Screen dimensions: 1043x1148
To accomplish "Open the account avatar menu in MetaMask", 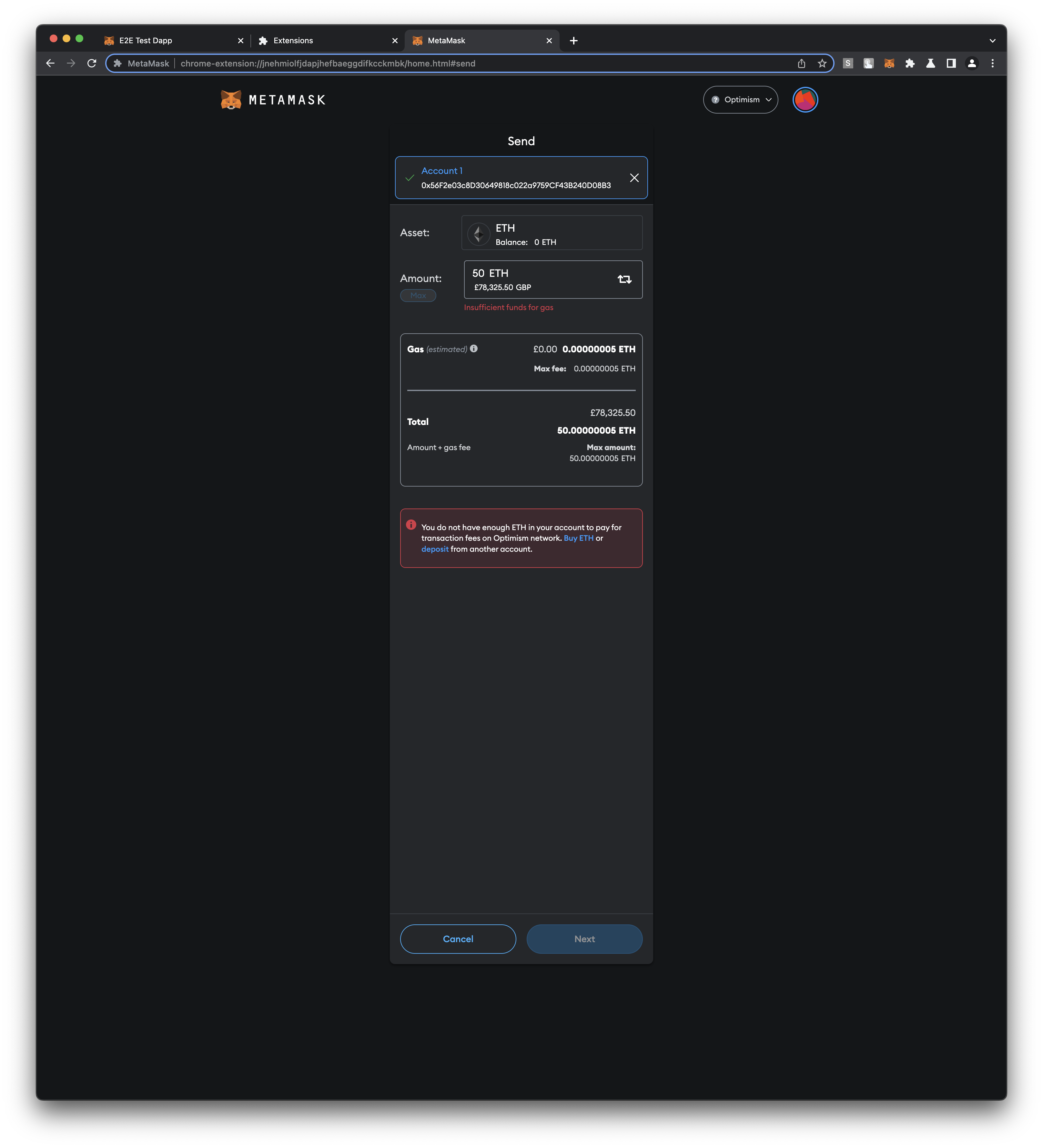I will [x=805, y=100].
